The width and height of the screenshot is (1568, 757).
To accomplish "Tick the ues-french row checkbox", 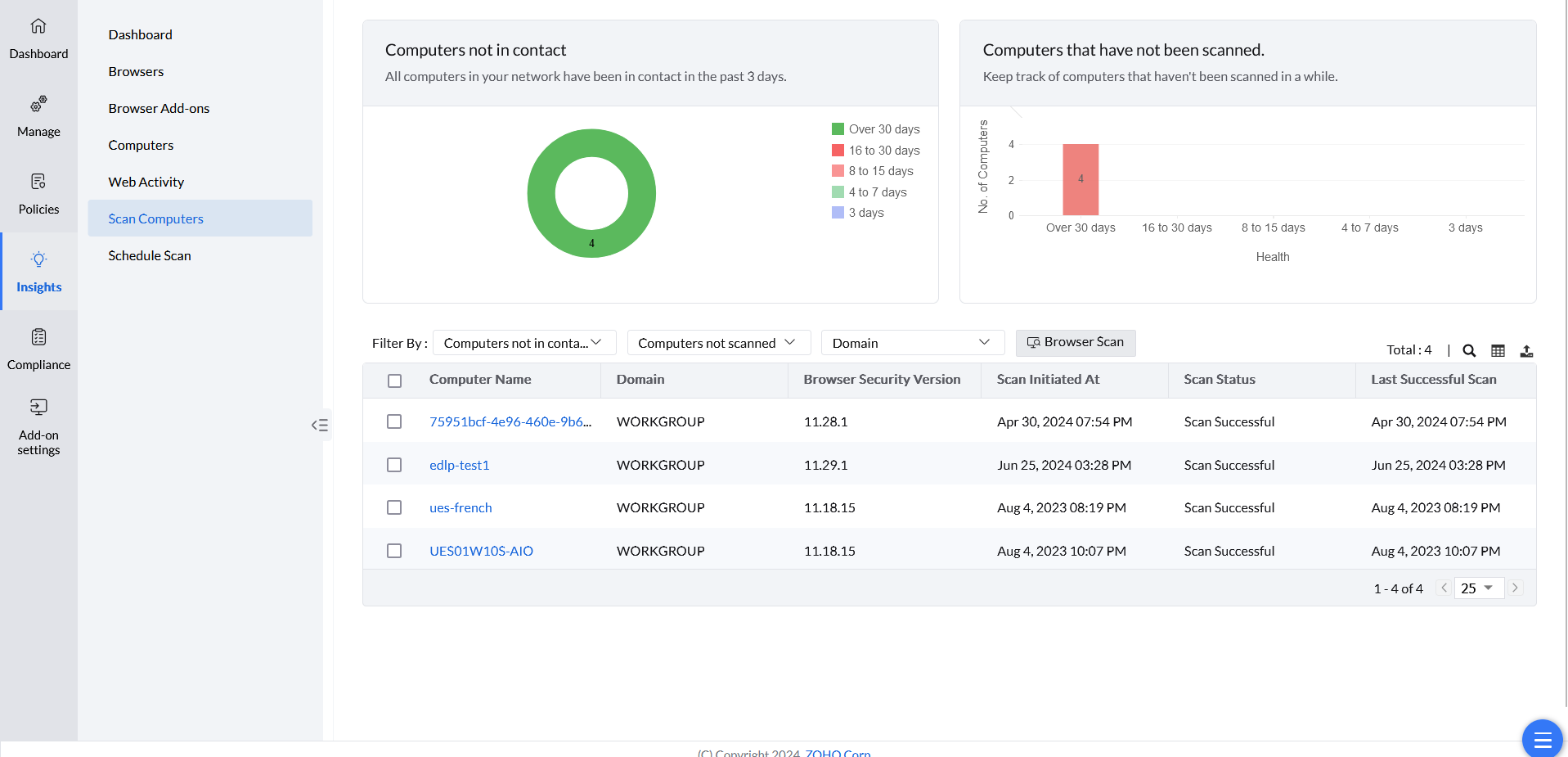I will 394,507.
